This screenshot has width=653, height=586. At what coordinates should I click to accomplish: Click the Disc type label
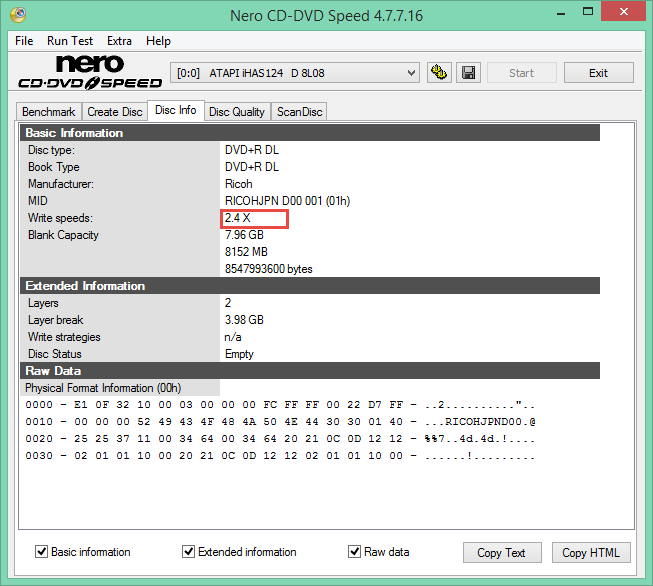[51, 150]
